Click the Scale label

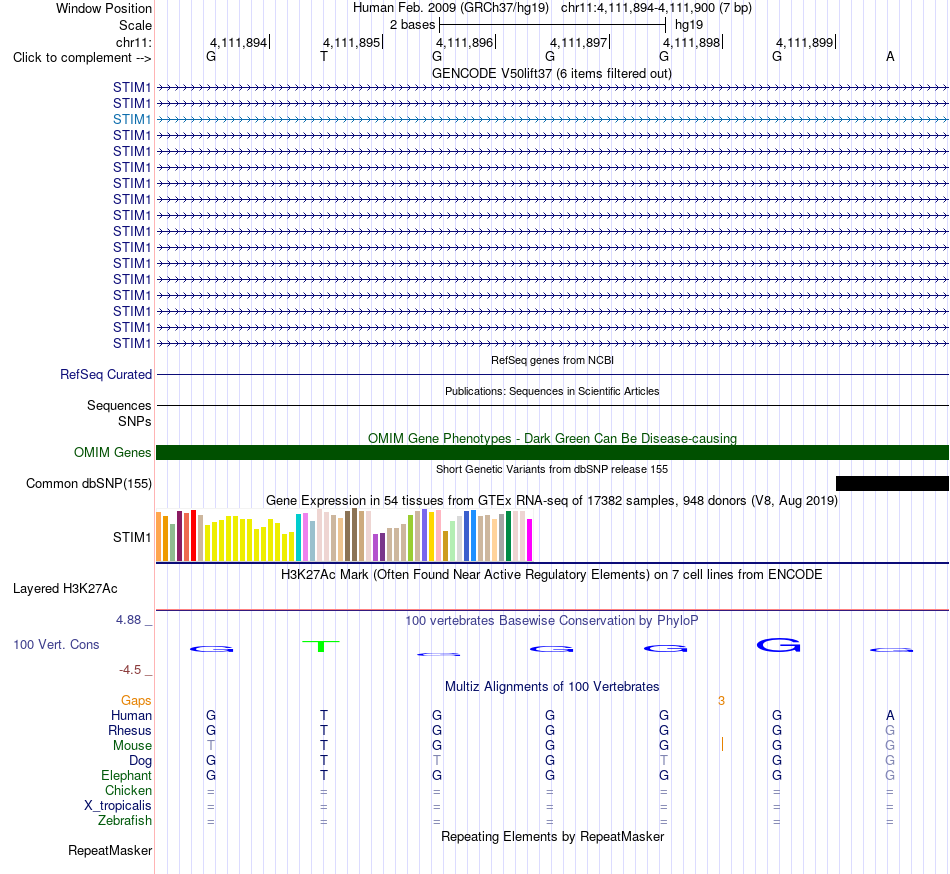pyautogui.click(x=135, y=25)
